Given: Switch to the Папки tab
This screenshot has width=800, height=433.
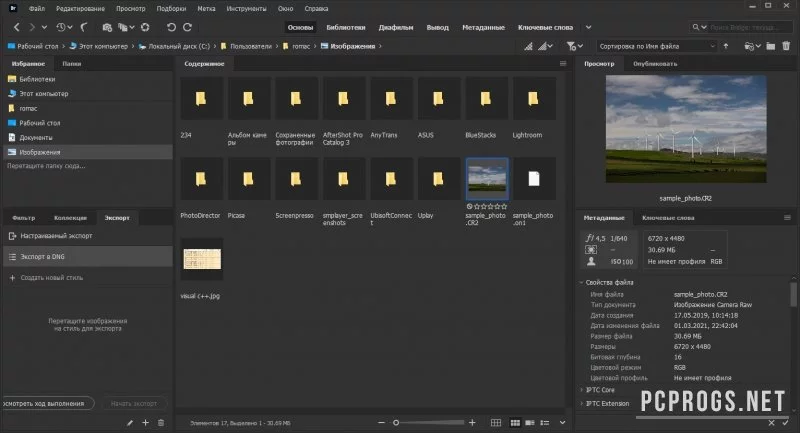Looking at the screenshot, I should 72,64.
